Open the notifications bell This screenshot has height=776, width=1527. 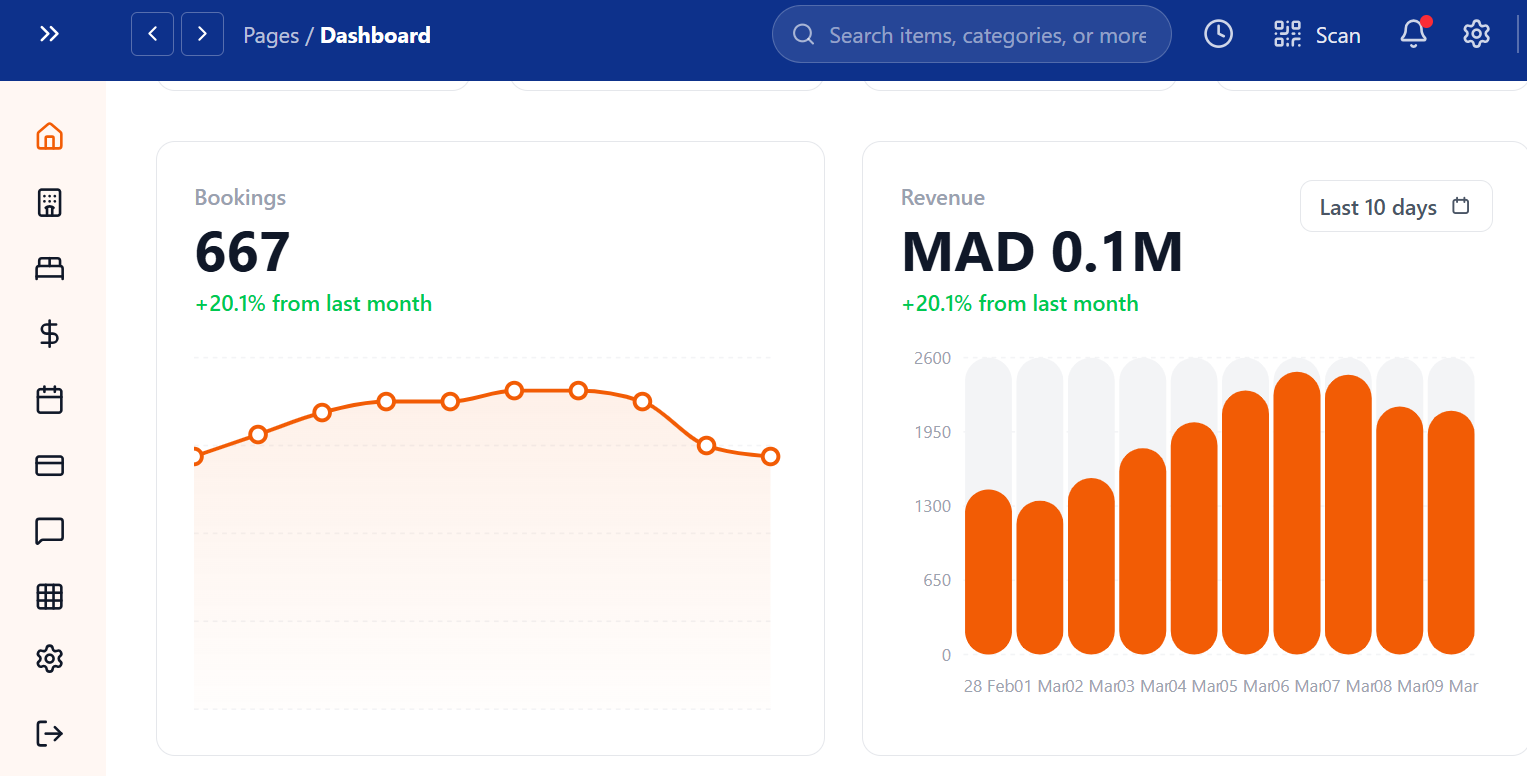1413,34
